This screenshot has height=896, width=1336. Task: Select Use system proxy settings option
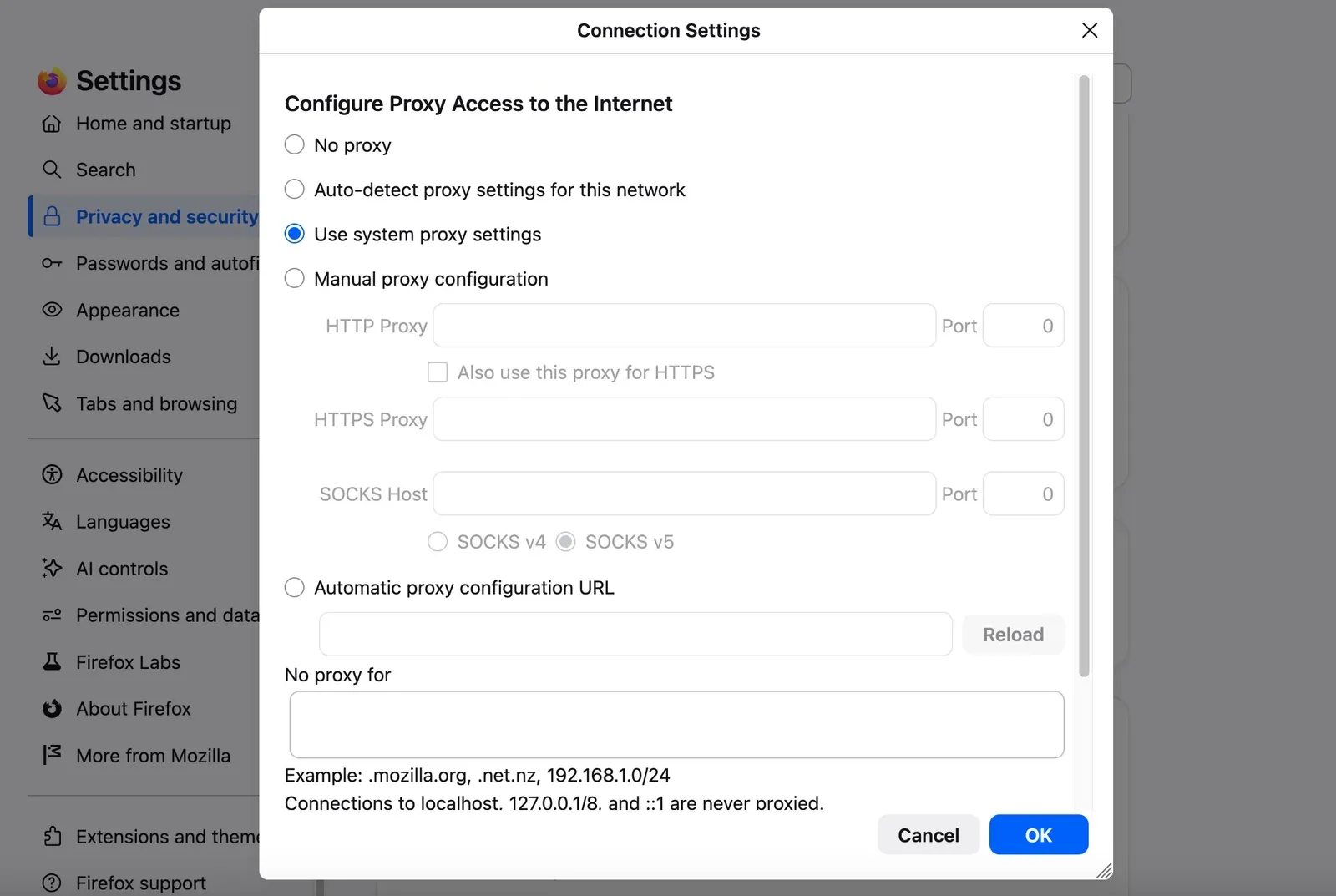tap(295, 235)
